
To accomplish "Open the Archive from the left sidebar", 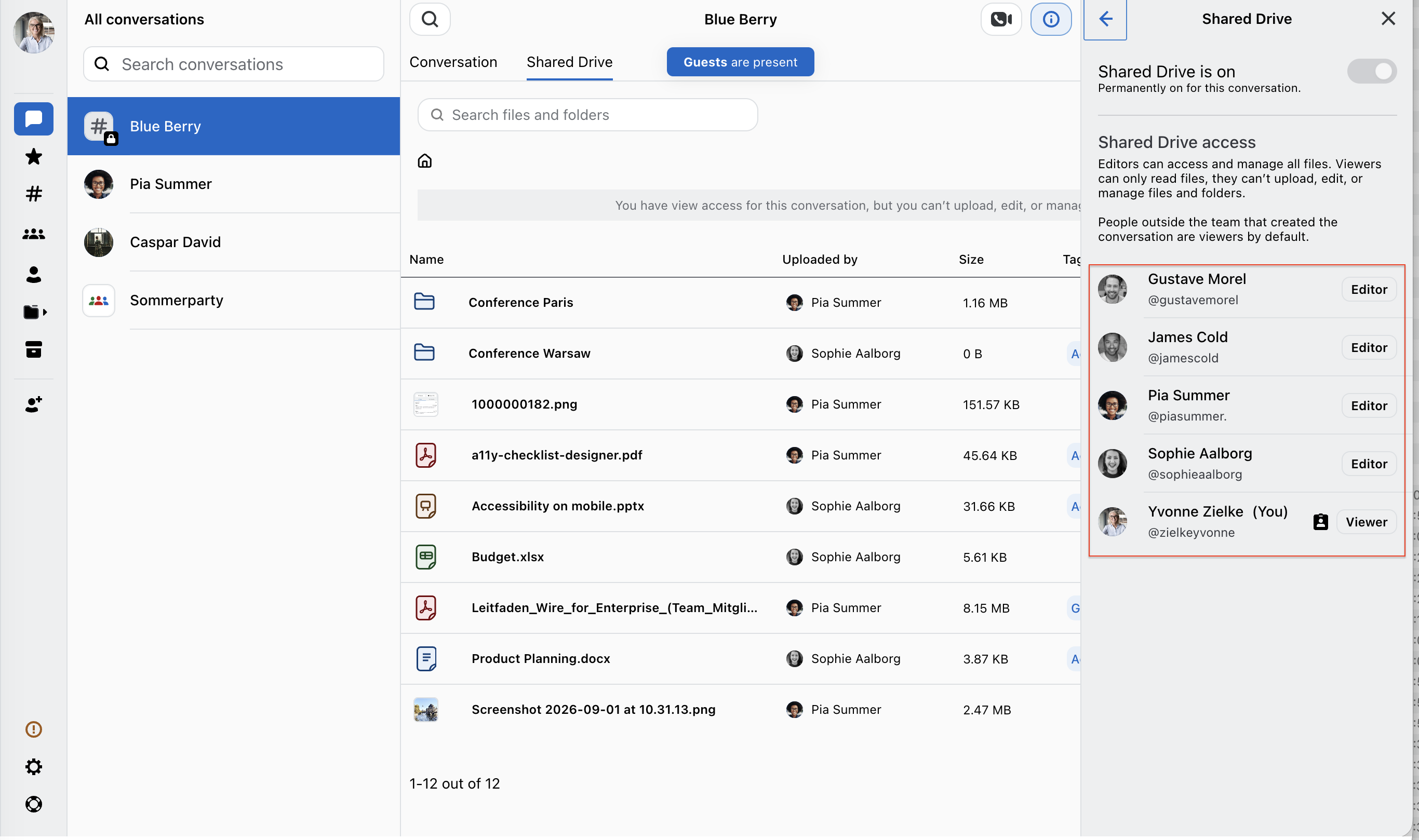I will 33,349.
